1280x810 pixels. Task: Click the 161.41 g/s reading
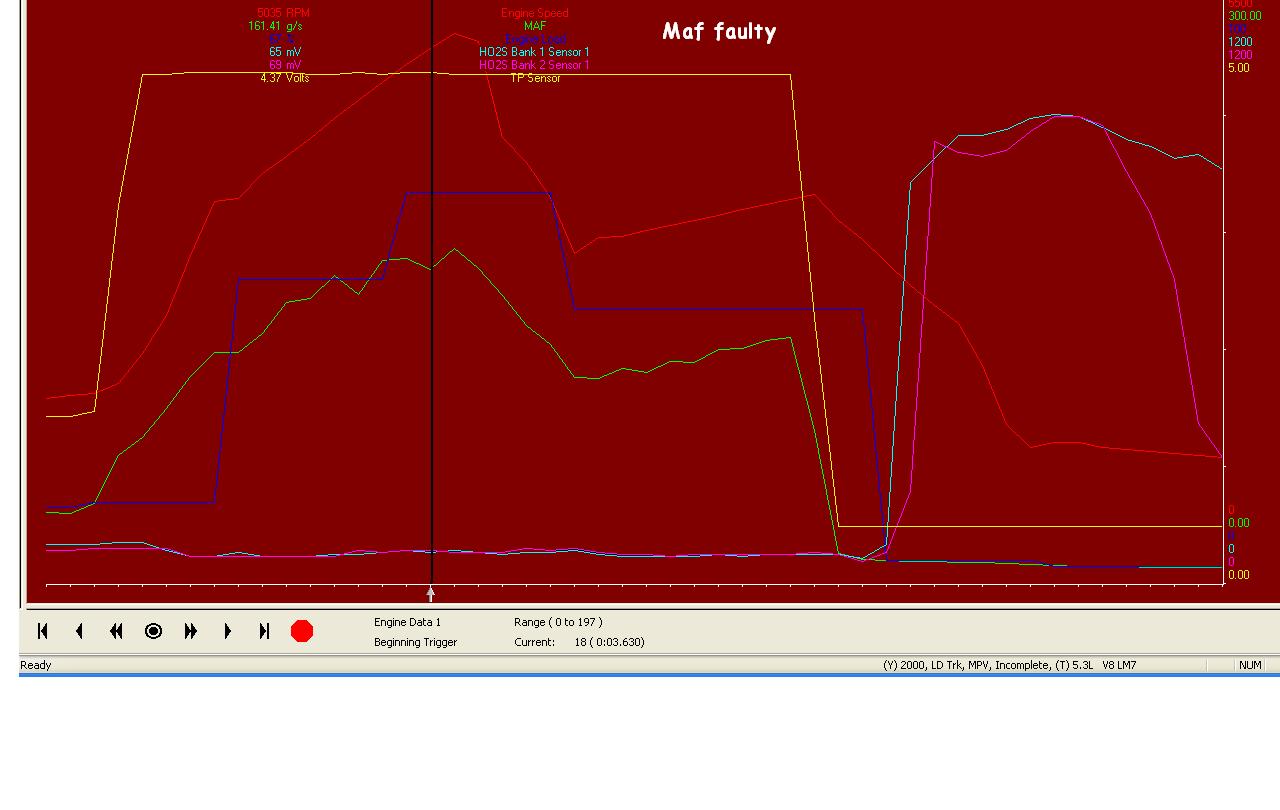point(275,26)
